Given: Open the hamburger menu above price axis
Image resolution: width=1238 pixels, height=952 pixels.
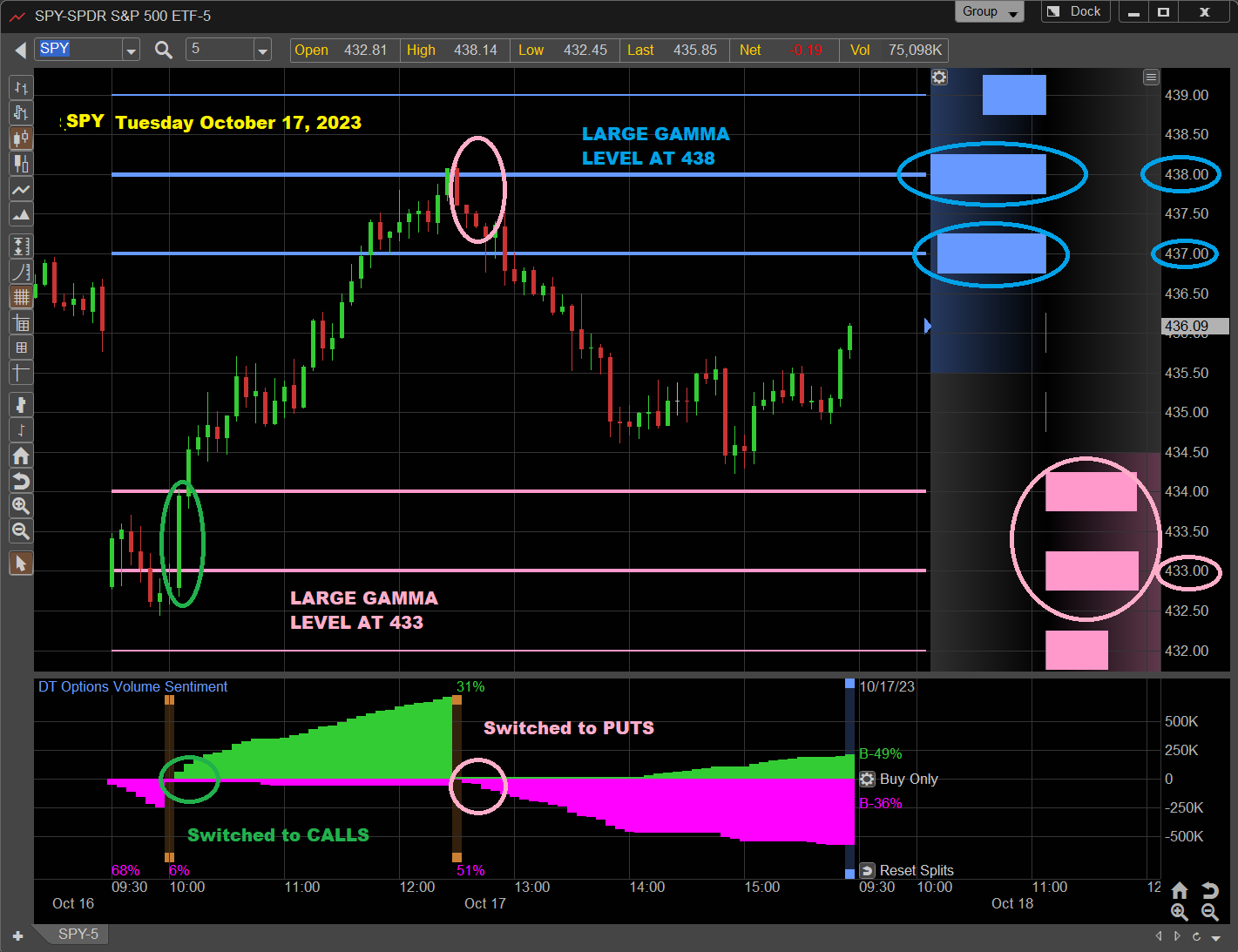Looking at the screenshot, I should (x=1151, y=78).
